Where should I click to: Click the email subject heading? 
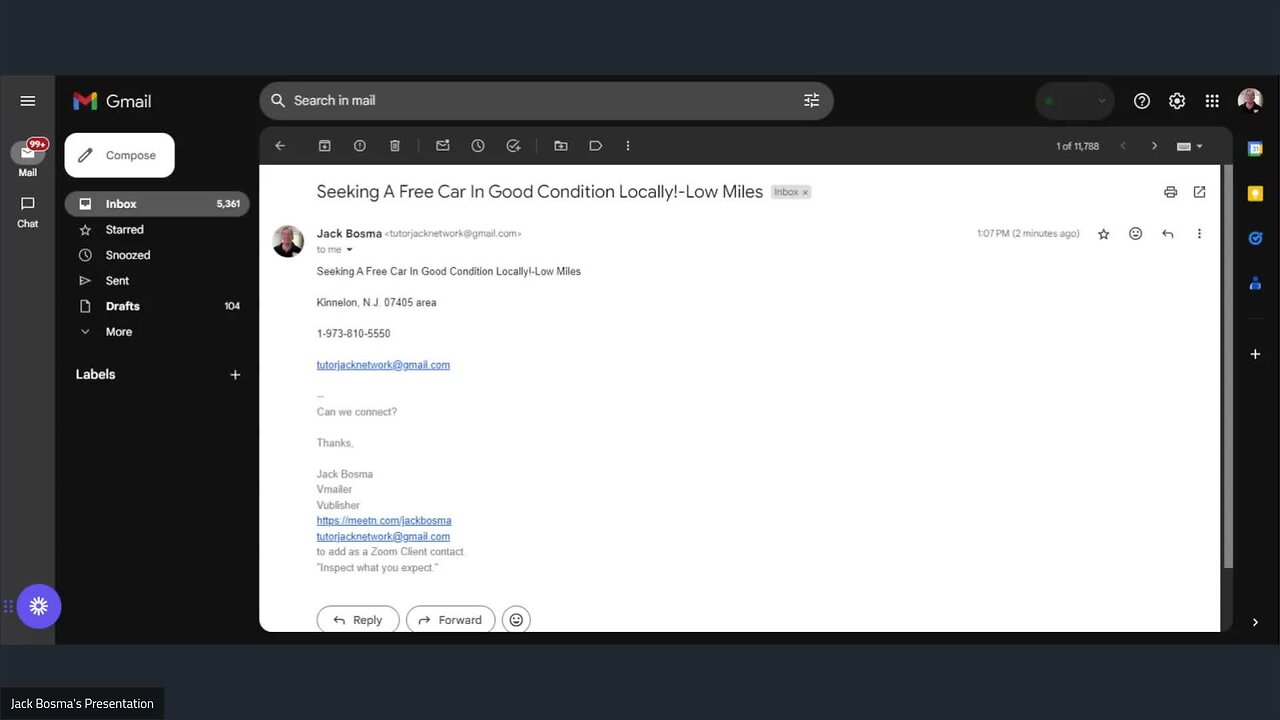pos(540,192)
